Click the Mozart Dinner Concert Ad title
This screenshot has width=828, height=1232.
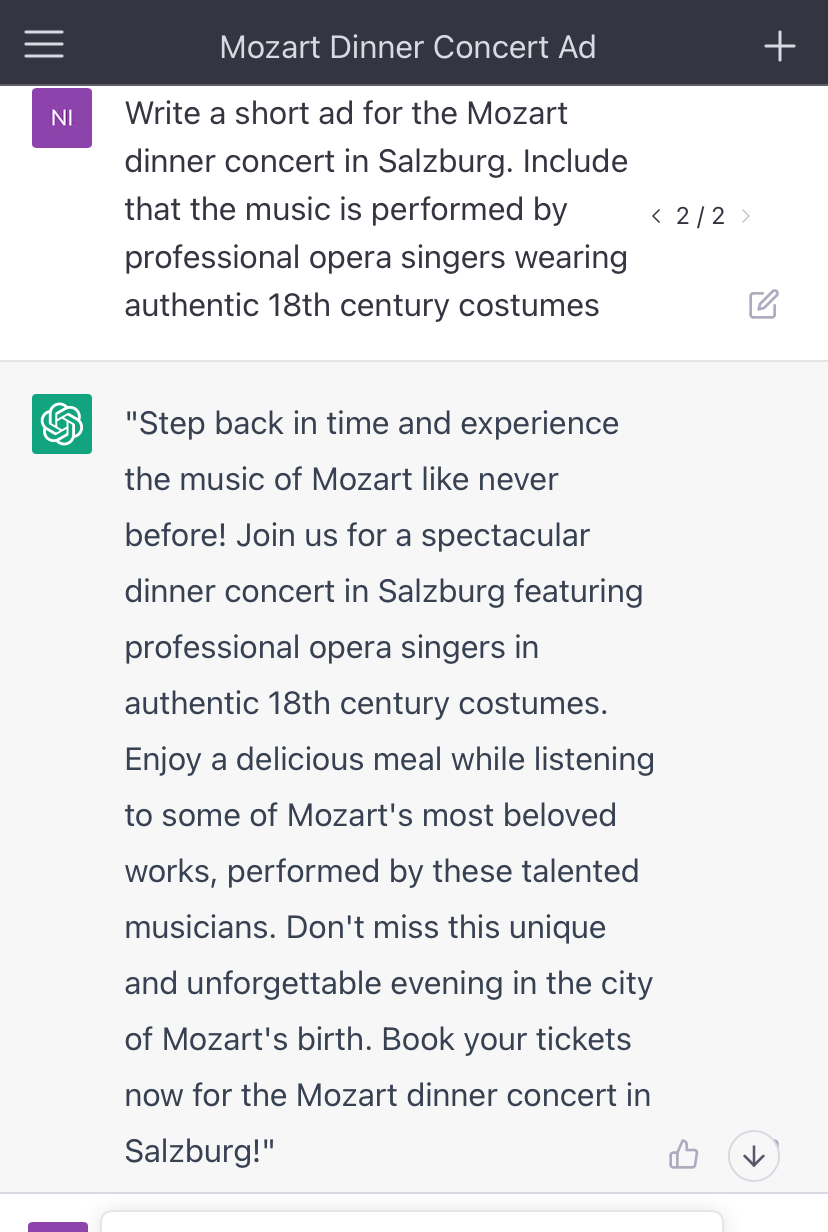(x=408, y=47)
